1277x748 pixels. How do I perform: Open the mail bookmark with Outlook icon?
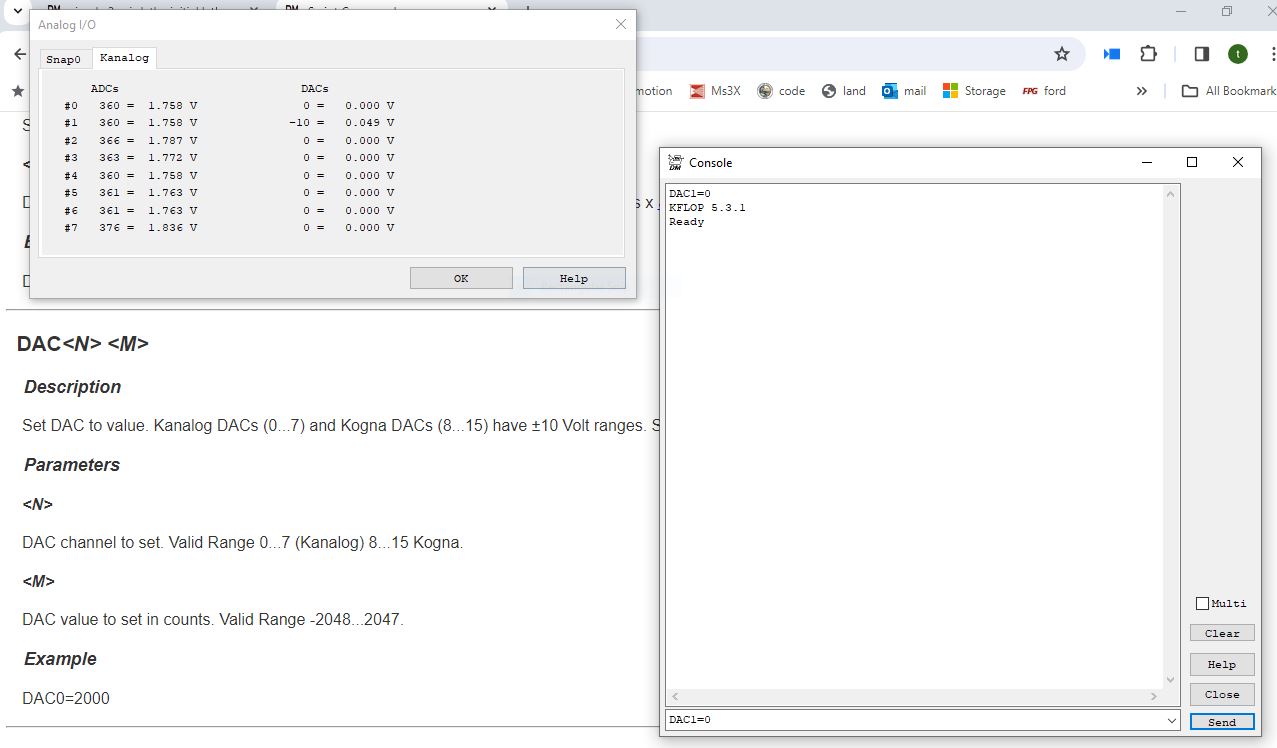pos(904,91)
